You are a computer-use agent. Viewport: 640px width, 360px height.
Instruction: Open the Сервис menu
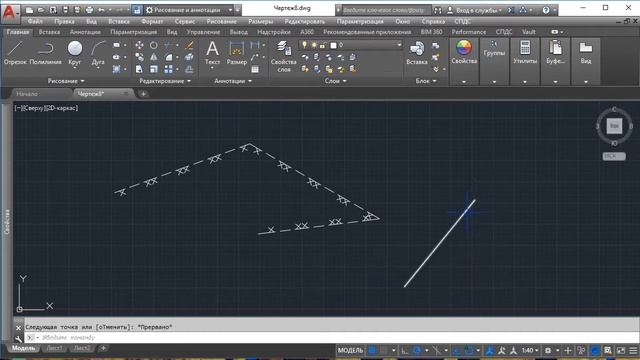[x=184, y=21]
